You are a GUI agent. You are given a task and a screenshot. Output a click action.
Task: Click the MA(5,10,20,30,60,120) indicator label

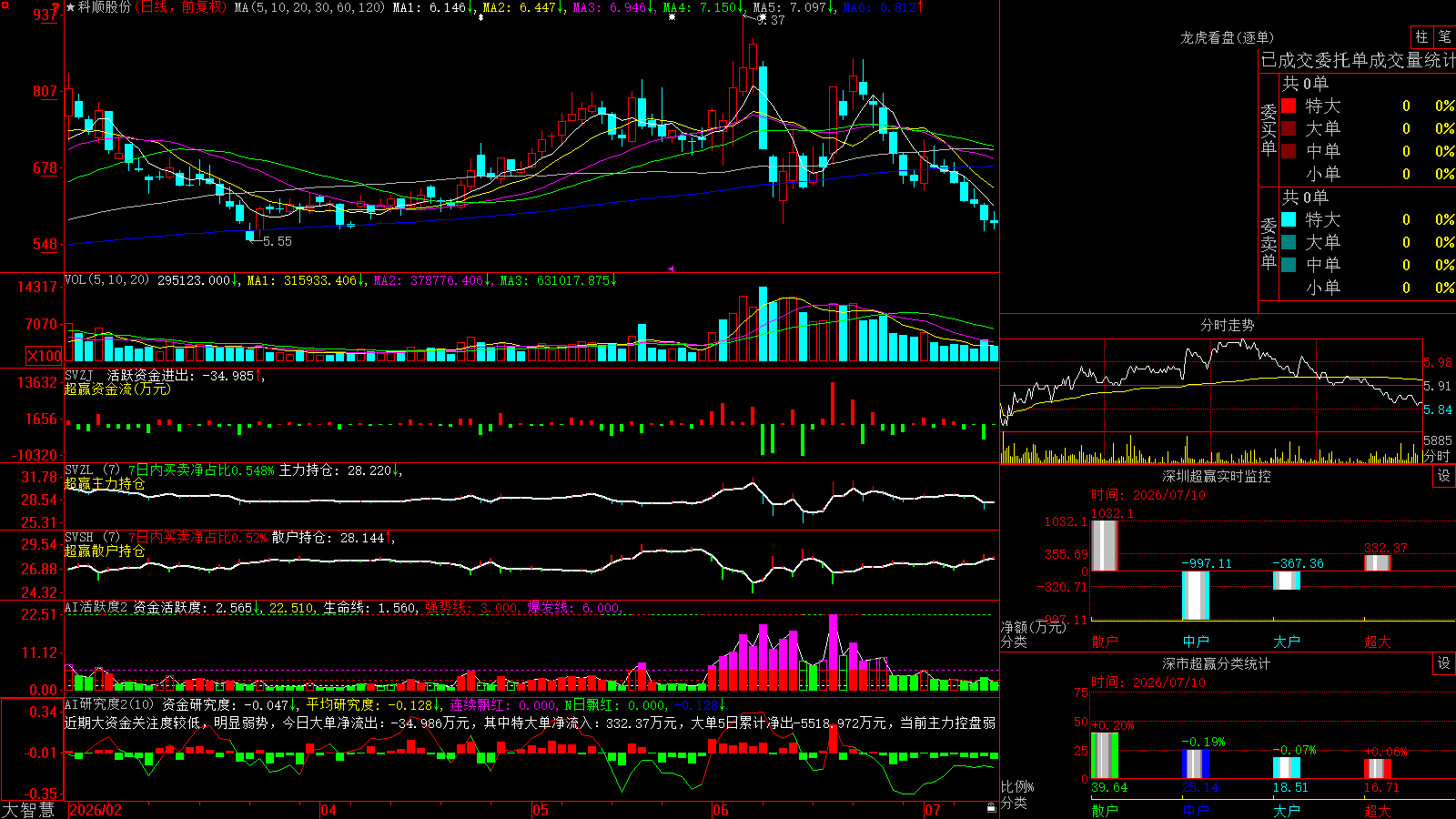[309, 7]
